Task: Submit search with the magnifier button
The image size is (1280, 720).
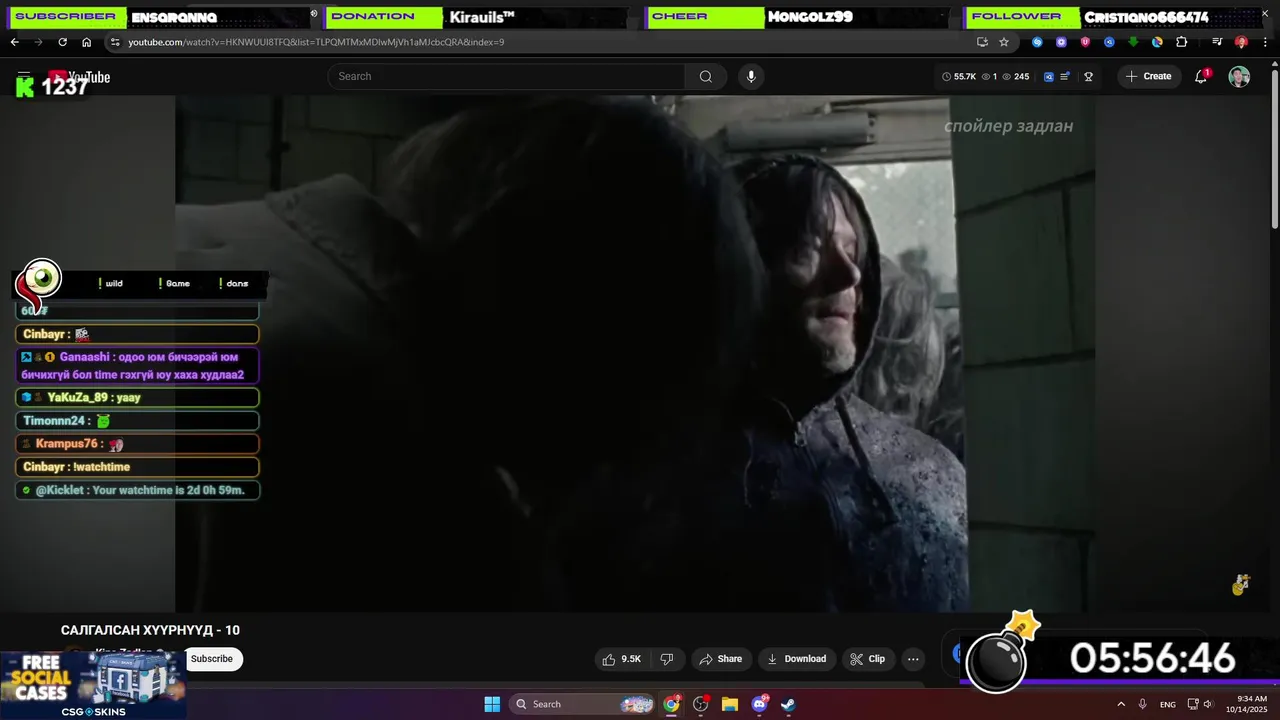Action: point(706,76)
